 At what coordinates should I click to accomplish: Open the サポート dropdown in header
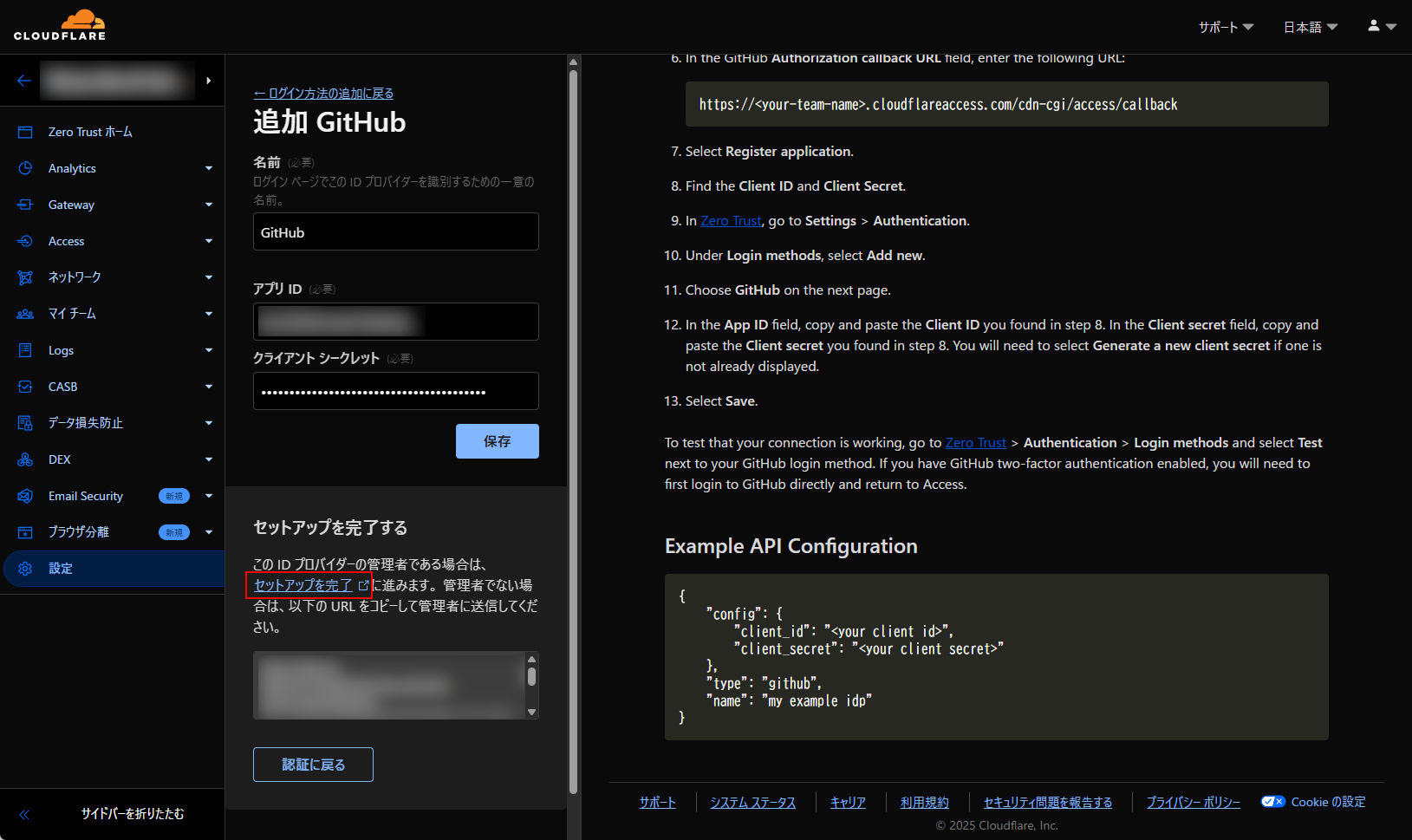(x=1226, y=27)
